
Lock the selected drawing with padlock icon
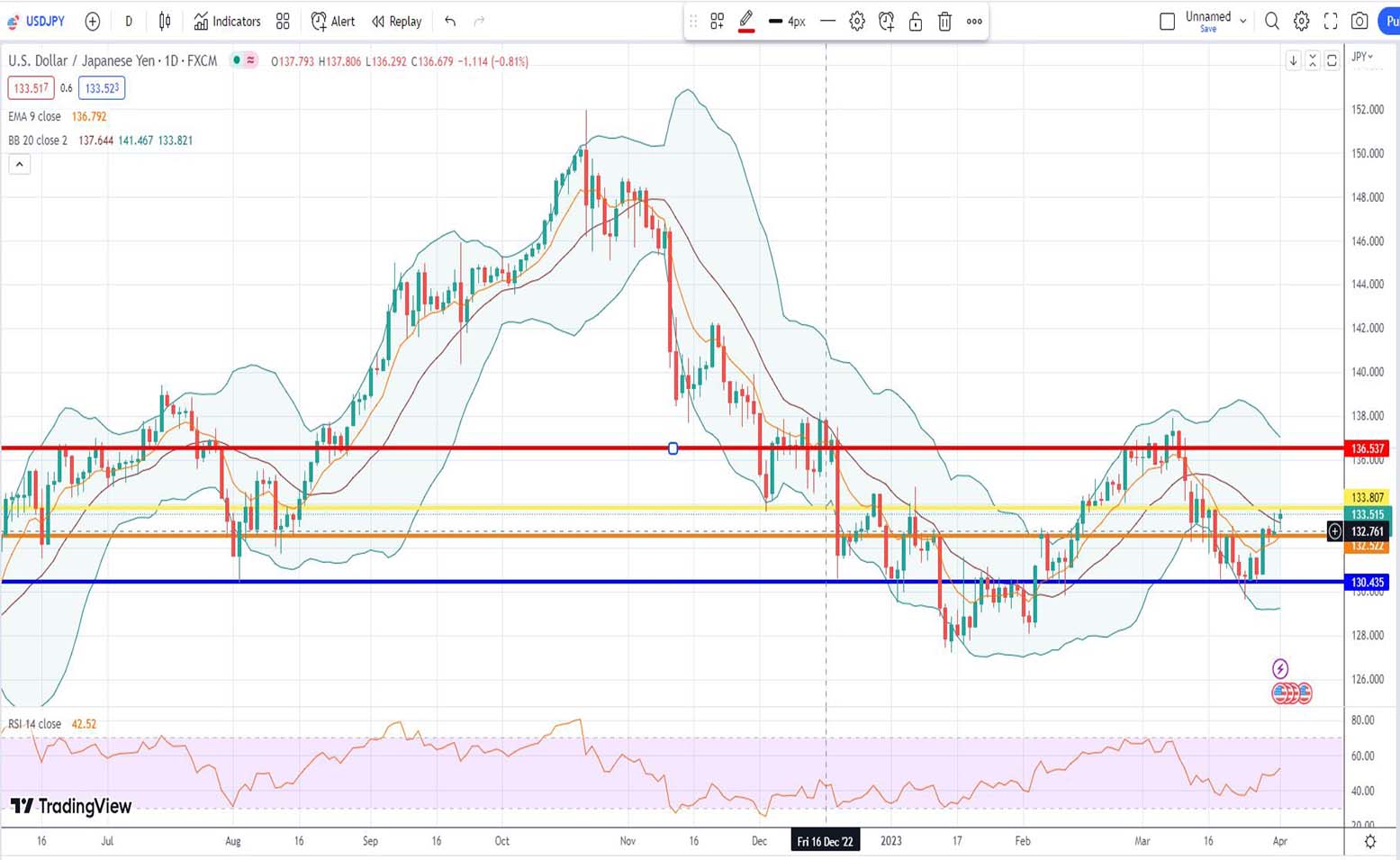915,22
